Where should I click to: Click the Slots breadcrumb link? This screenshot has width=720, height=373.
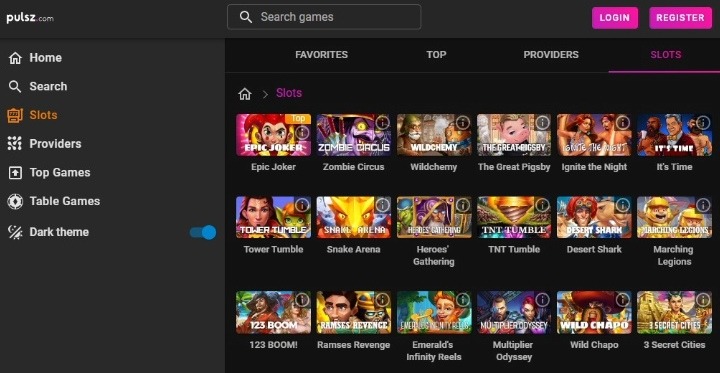point(289,93)
